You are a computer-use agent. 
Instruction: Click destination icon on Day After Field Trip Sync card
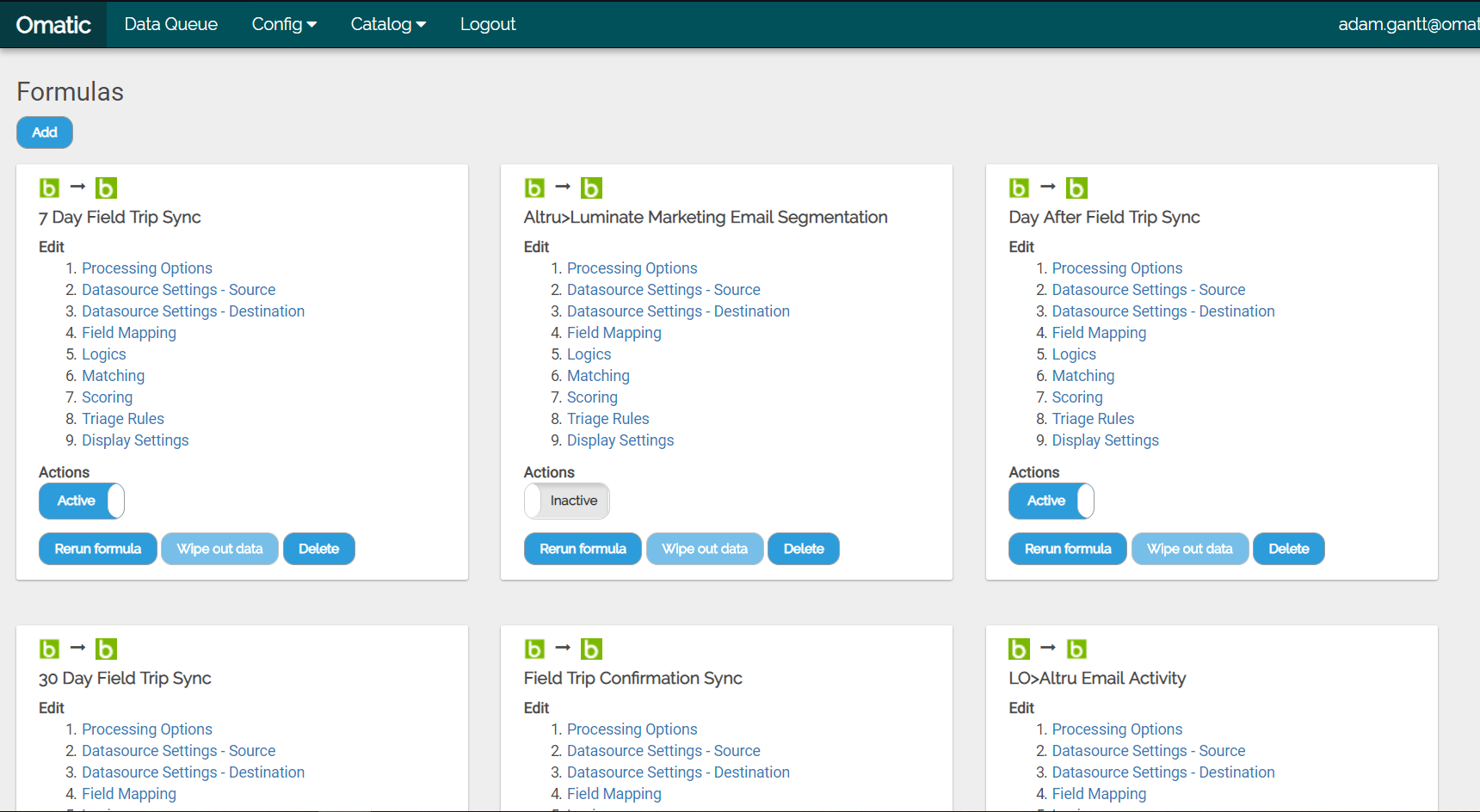[x=1076, y=188]
